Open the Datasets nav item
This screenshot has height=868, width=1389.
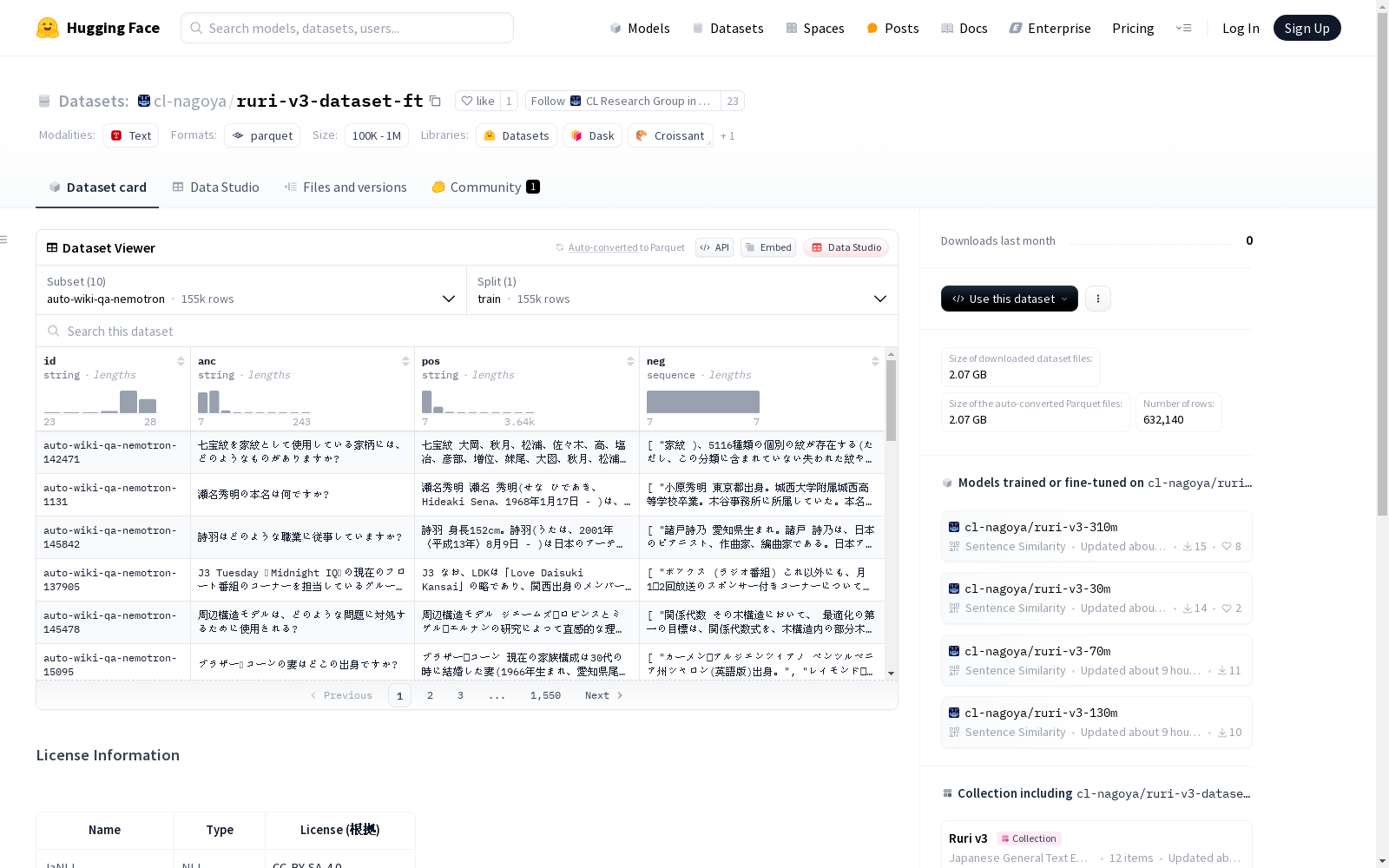[727, 28]
